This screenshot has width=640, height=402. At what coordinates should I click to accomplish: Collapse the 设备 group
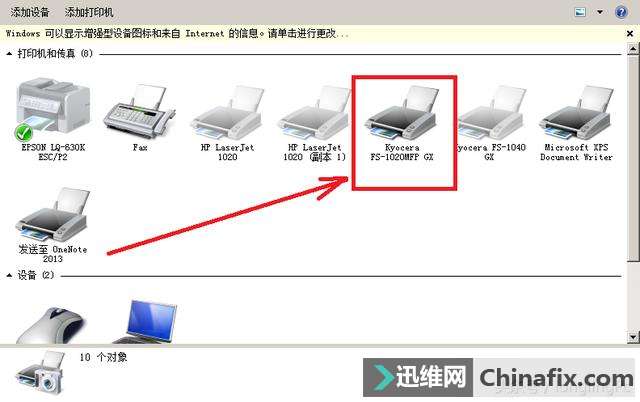[9, 275]
